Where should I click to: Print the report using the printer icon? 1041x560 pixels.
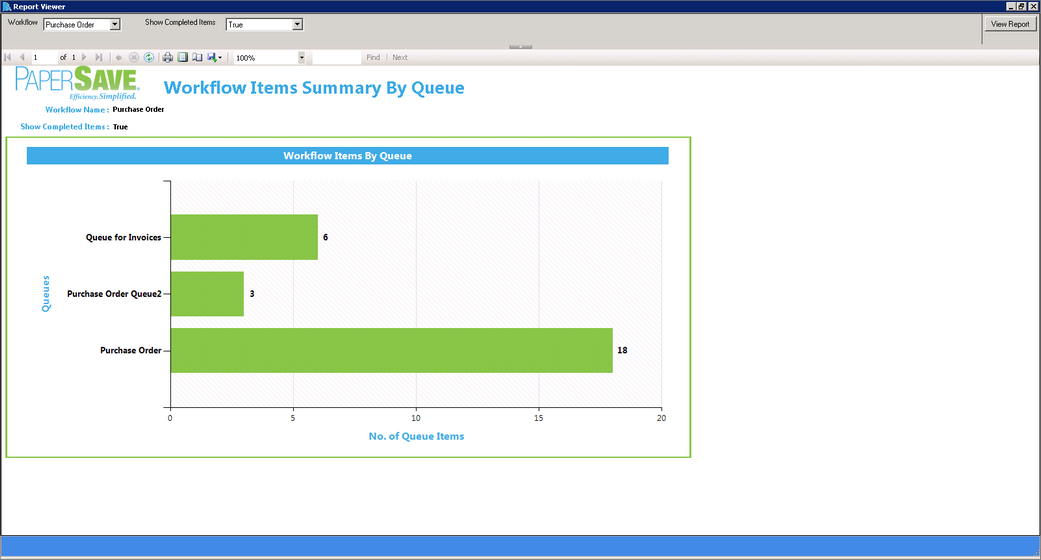(x=168, y=58)
